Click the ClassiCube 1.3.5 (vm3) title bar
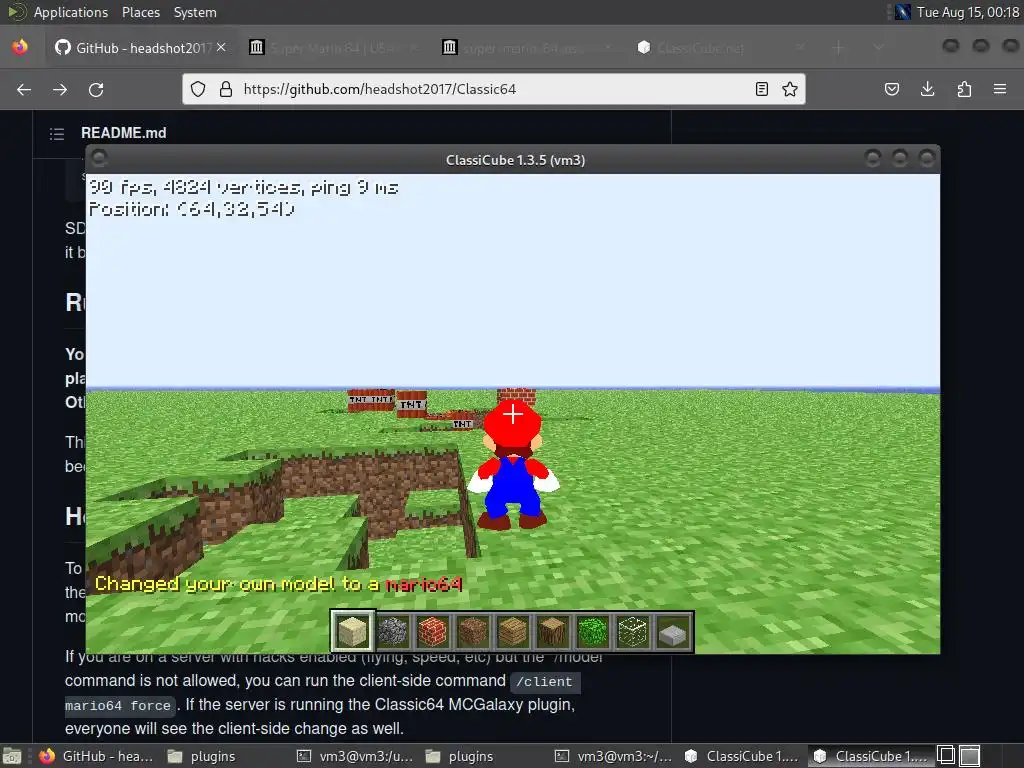1024x768 pixels. pos(515,160)
